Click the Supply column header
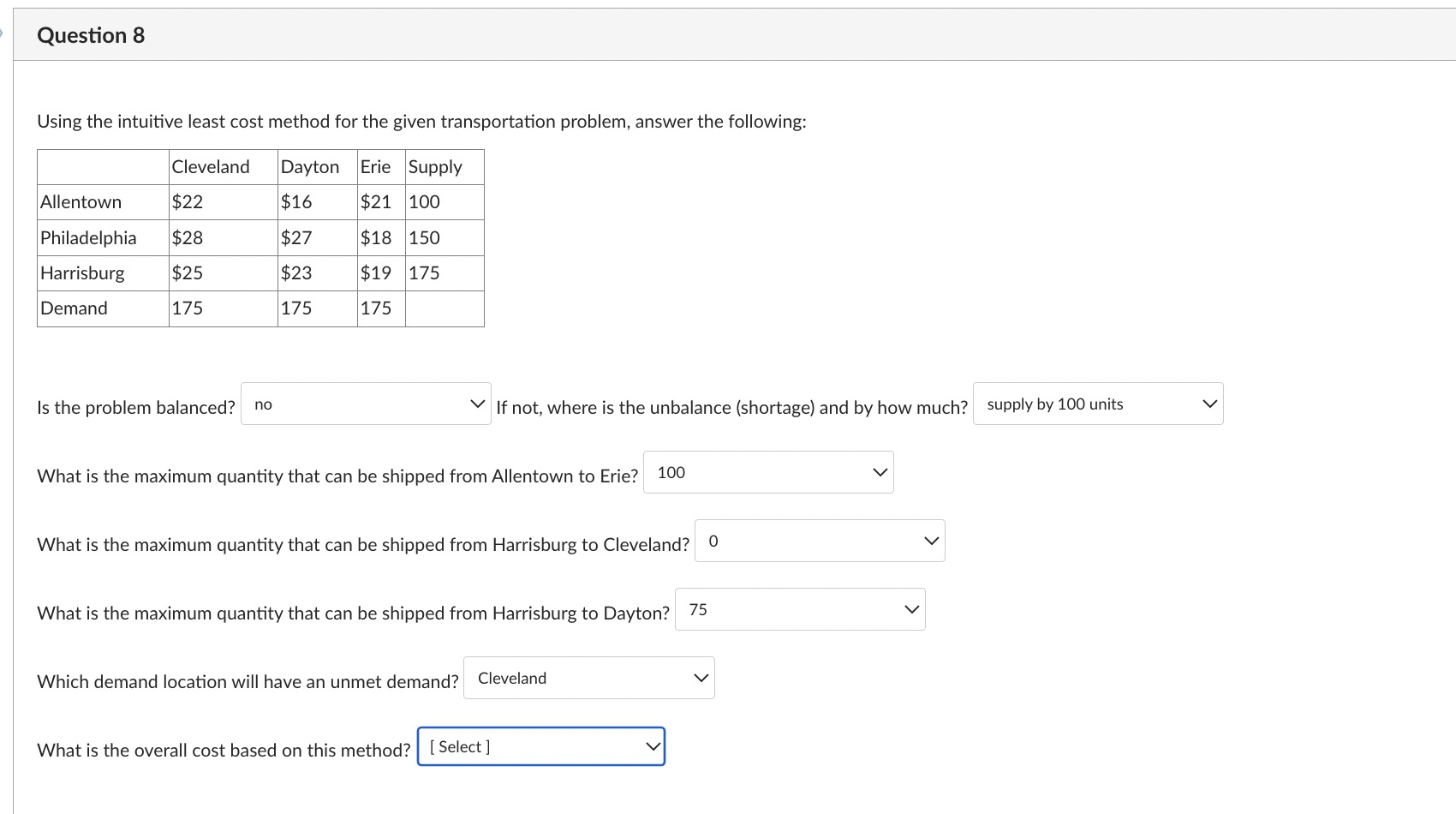1456x814 pixels. (434, 166)
